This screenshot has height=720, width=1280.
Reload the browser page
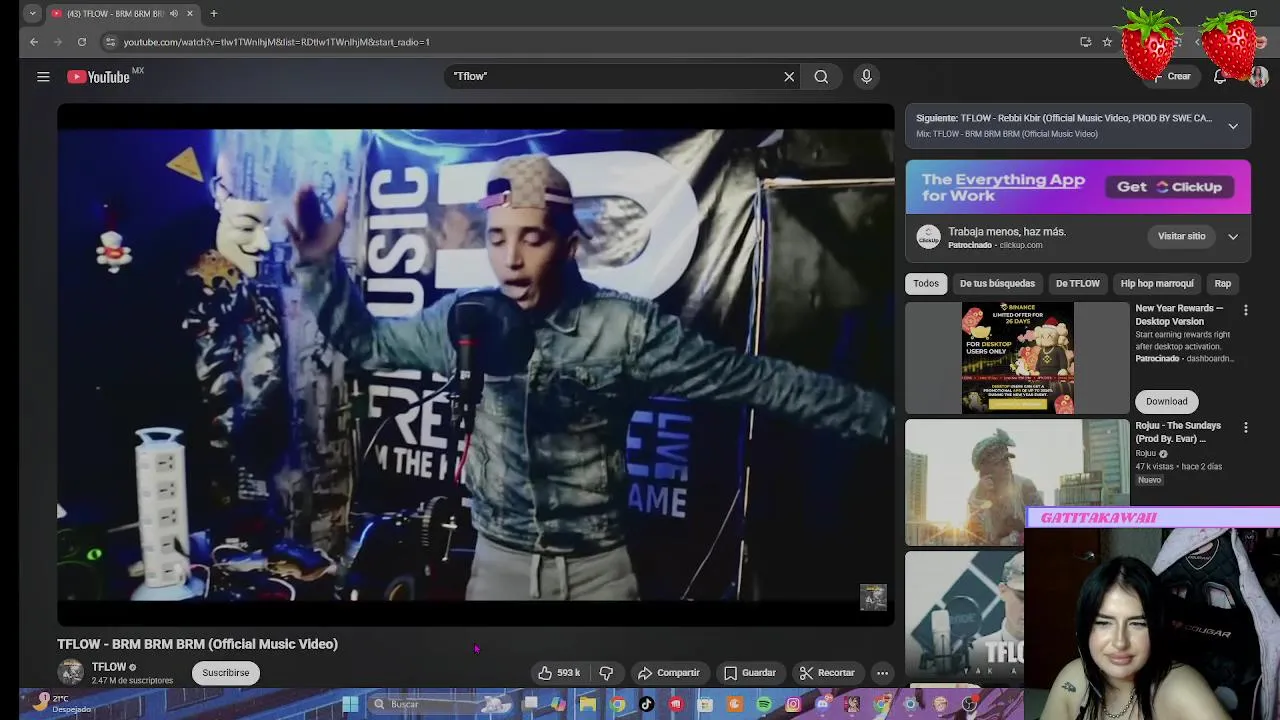[x=82, y=42]
